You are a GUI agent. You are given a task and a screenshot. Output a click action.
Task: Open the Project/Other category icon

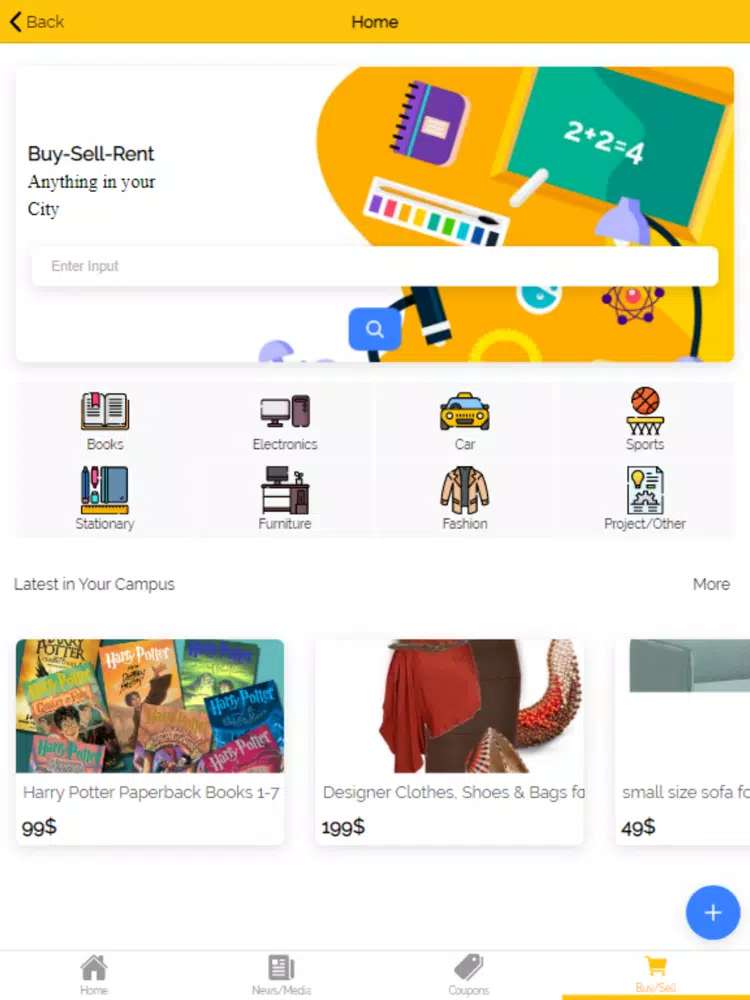[645, 490]
